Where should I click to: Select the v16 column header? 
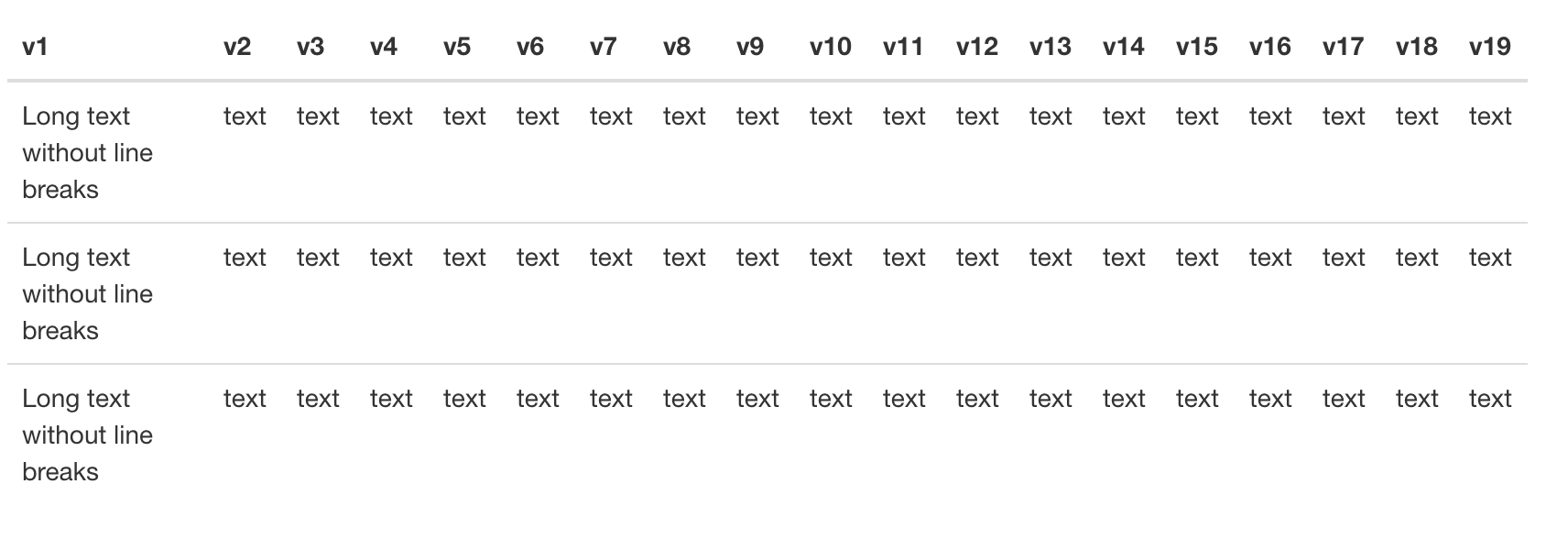[x=1270, y=47]
